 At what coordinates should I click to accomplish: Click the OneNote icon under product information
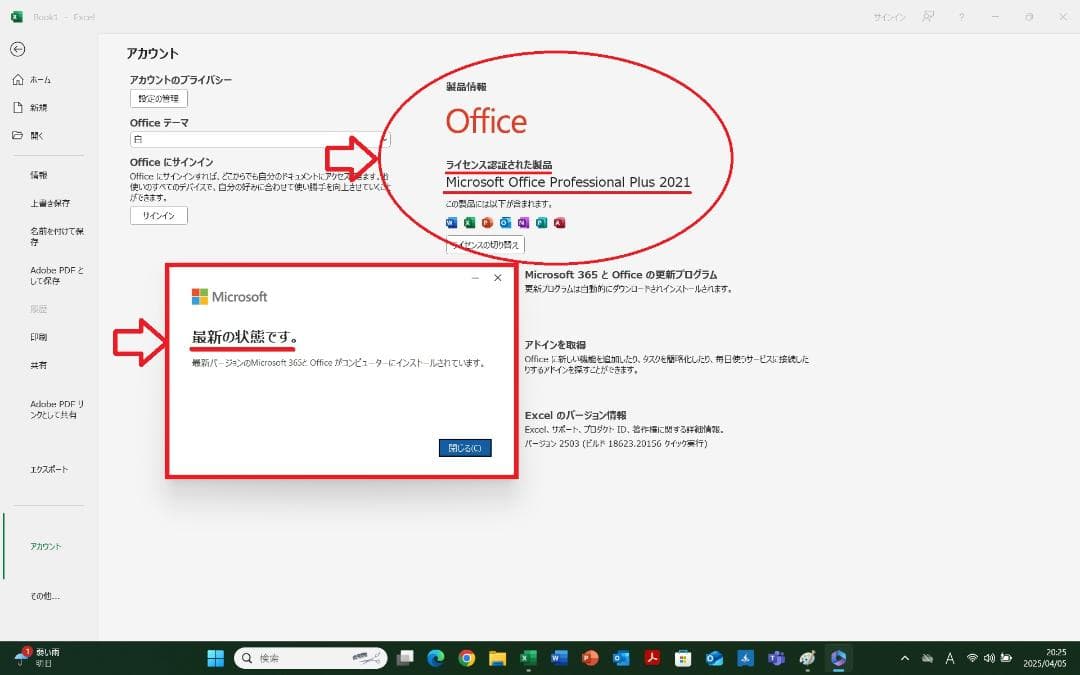pyautogui.click(x=523, y=222)
